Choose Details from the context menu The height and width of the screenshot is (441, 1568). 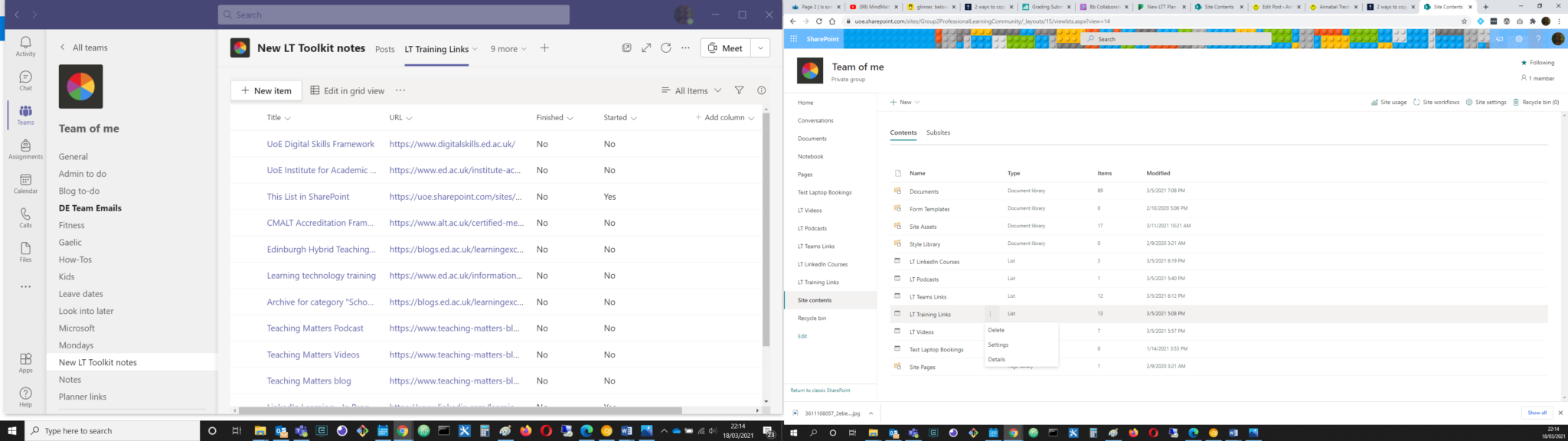click(997, 359)
